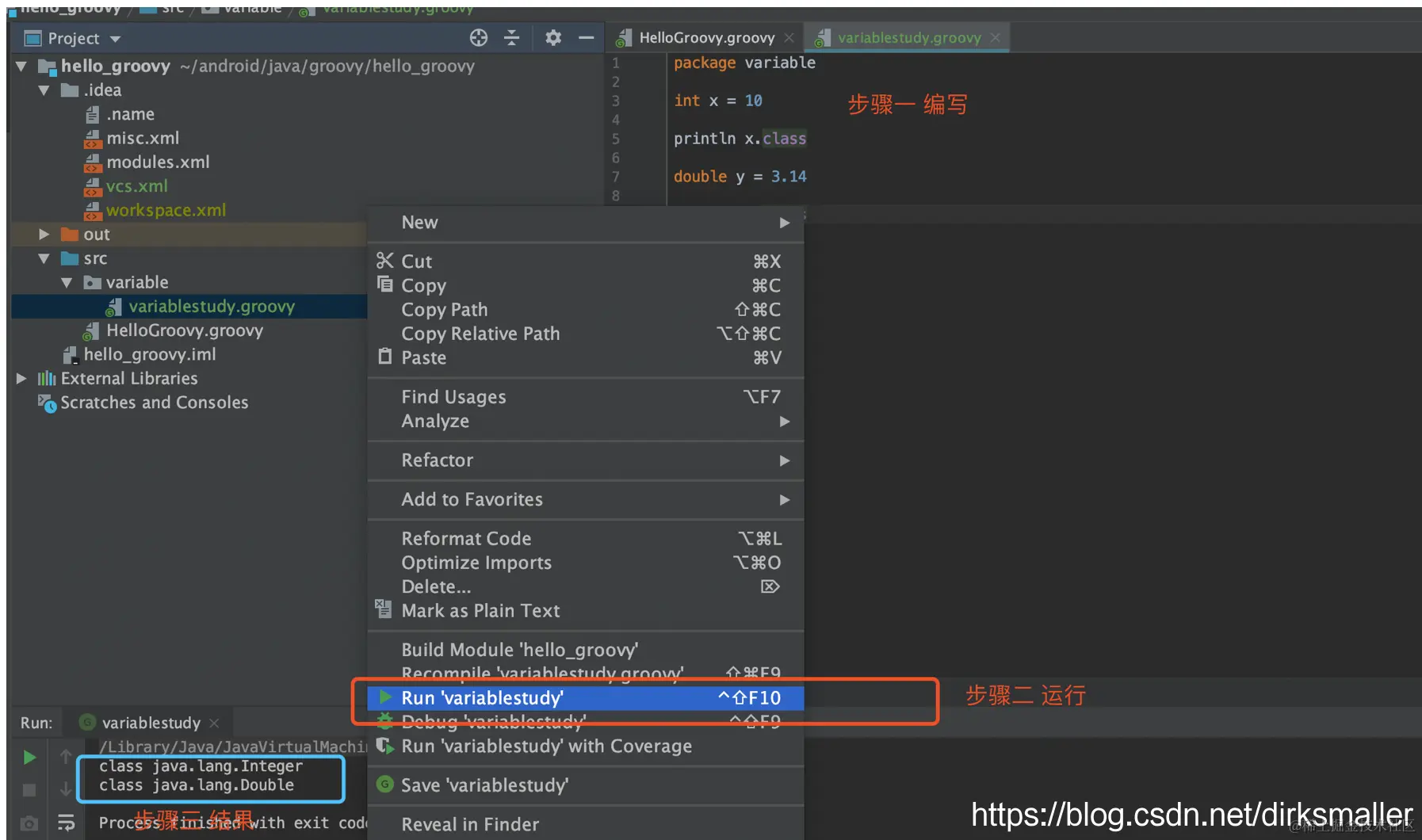The width and height of the screenshot is (1422, 840).
Task: Select hello_groovy.iml file
Action: pos(140,354)
